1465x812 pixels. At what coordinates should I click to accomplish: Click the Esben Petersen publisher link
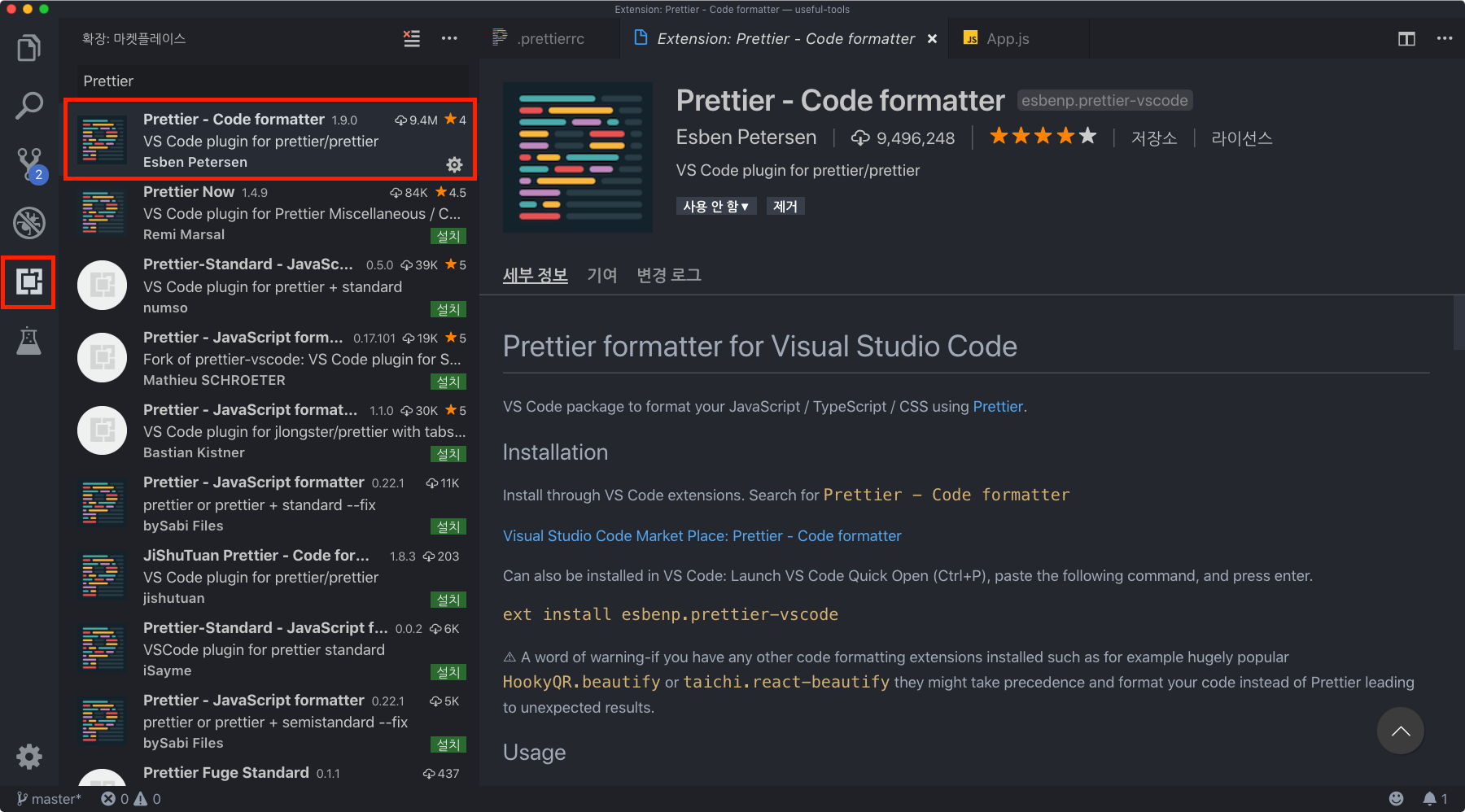746,138
